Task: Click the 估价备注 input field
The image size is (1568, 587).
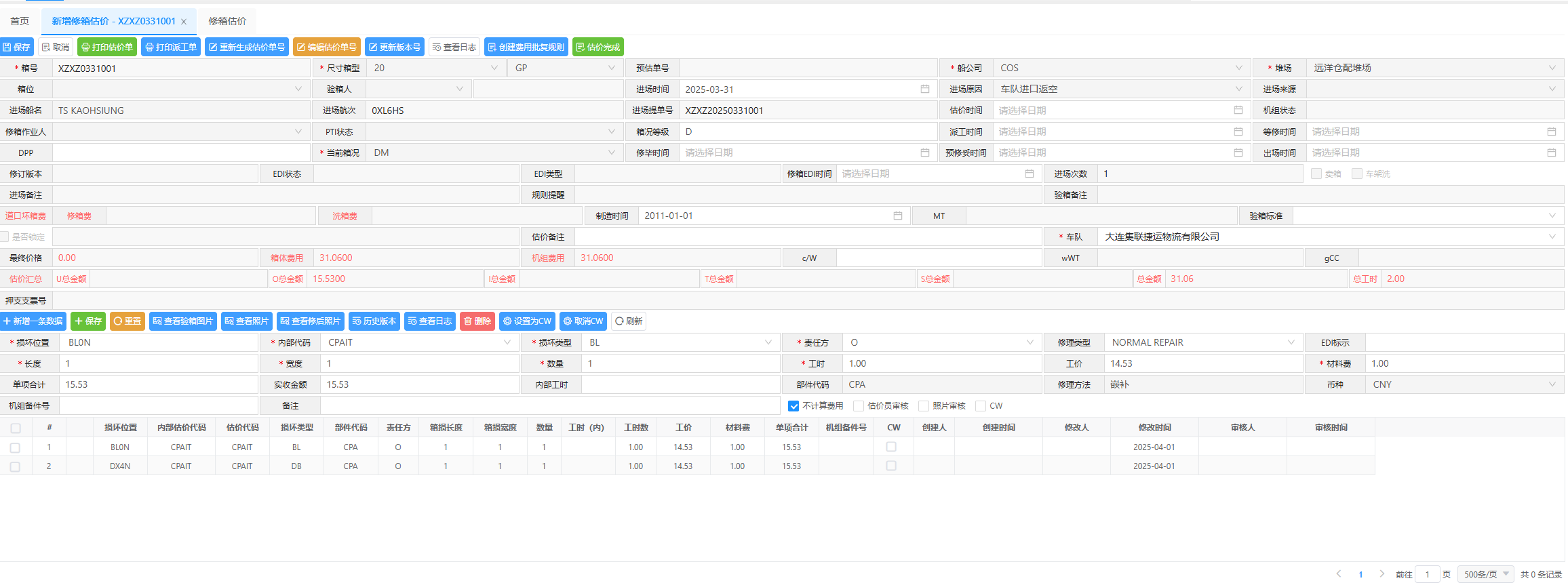Action: coord(807,237)
